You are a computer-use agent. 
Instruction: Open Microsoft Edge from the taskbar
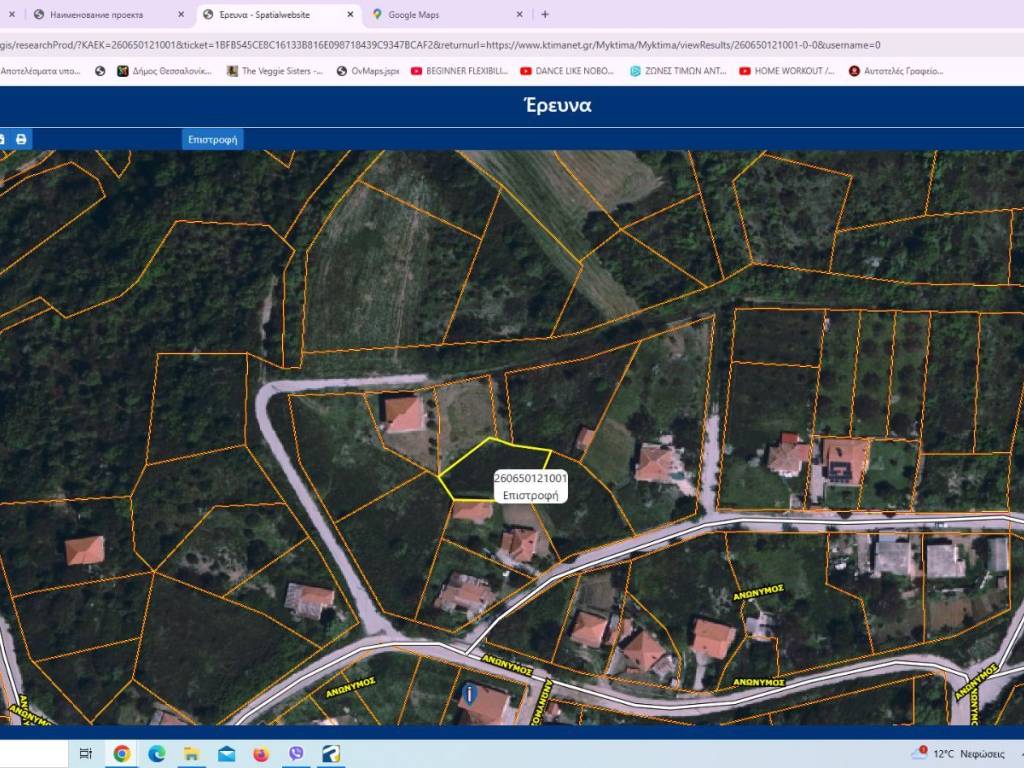pos(157,753)
